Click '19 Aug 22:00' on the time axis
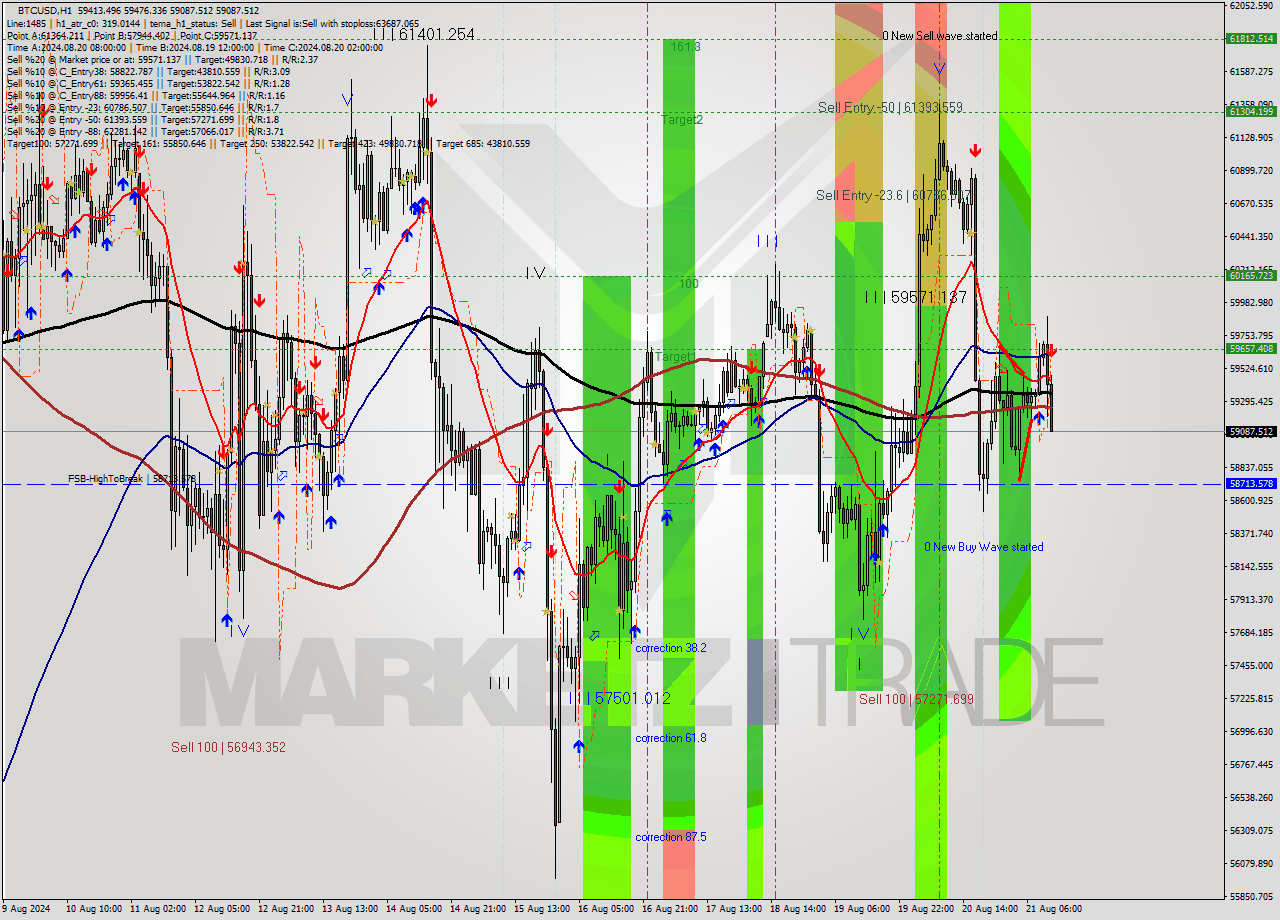The width and height of the screenshot is (1280, 920). [926, 909]
